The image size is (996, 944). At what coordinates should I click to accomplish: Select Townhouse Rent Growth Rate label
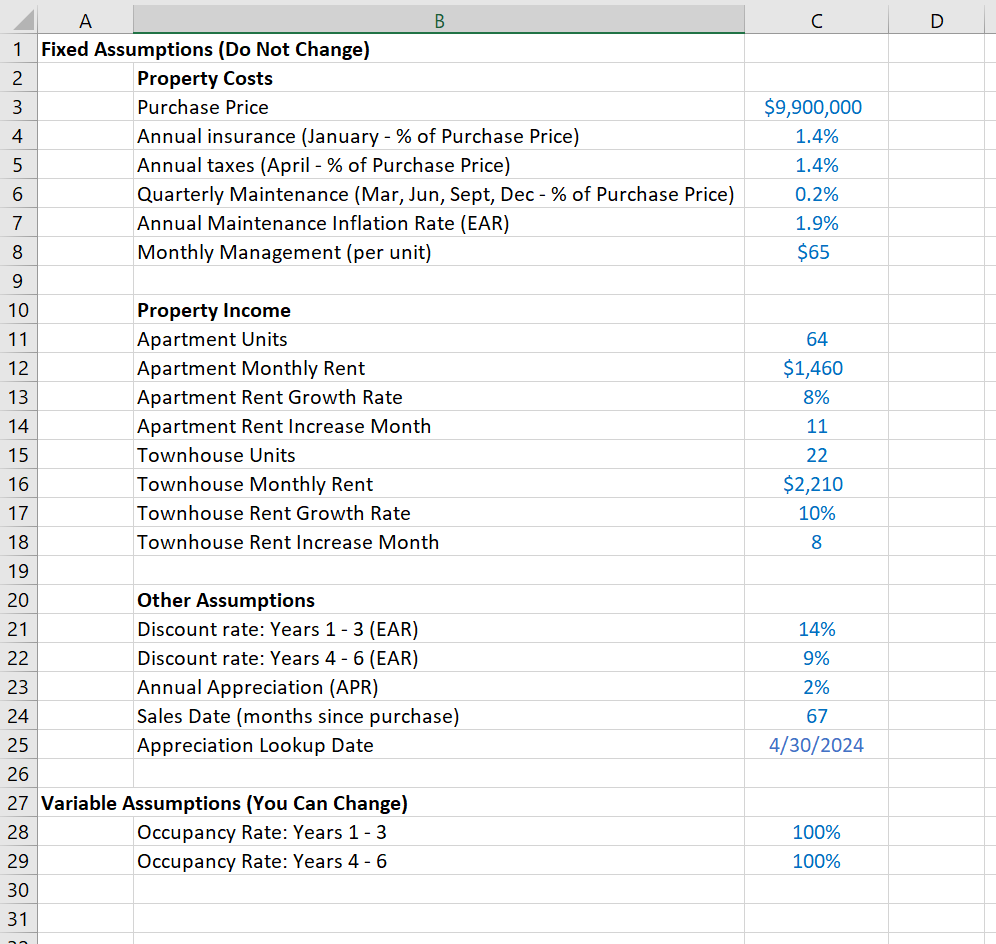[x=439, y=513]
